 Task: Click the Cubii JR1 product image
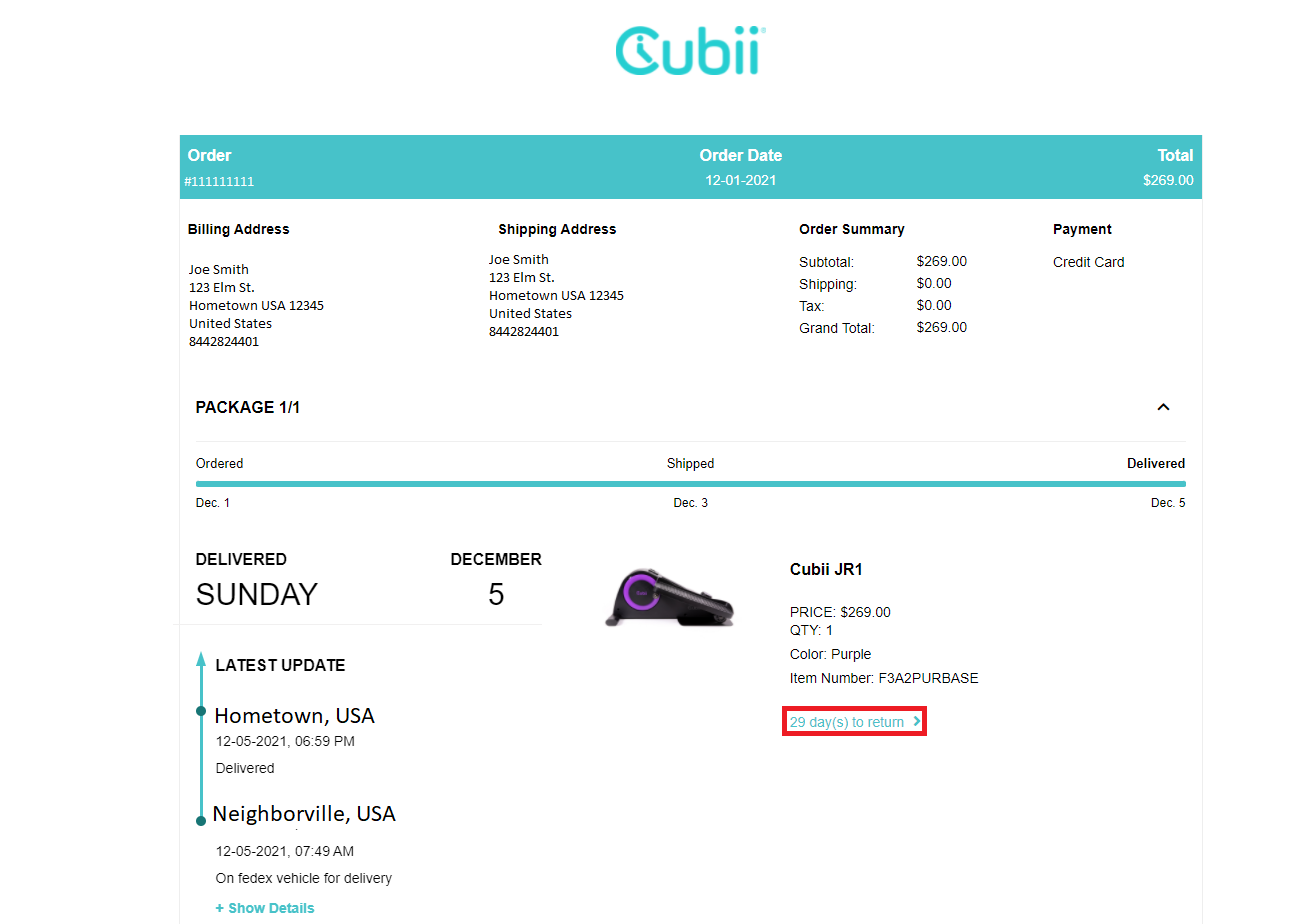click(669, 599)
